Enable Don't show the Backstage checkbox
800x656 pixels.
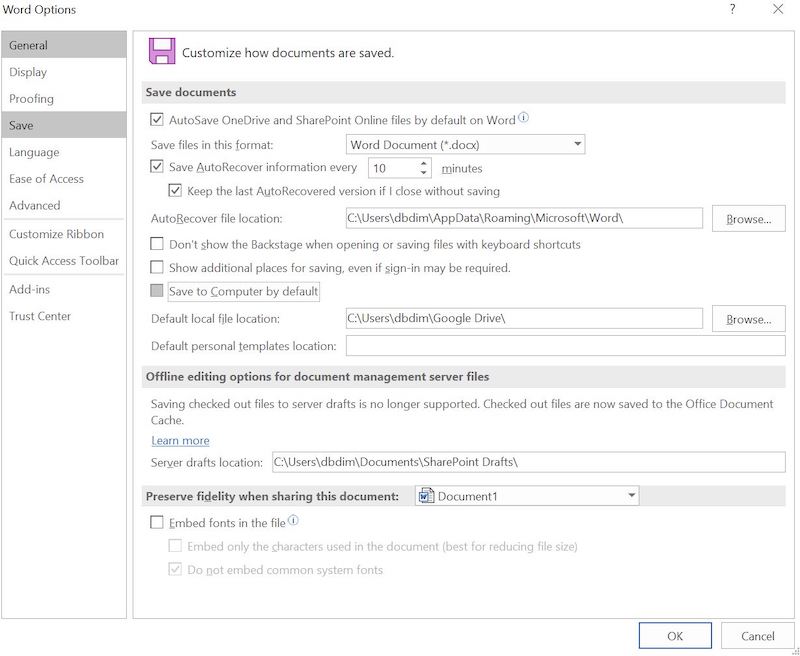pos(157,244)
